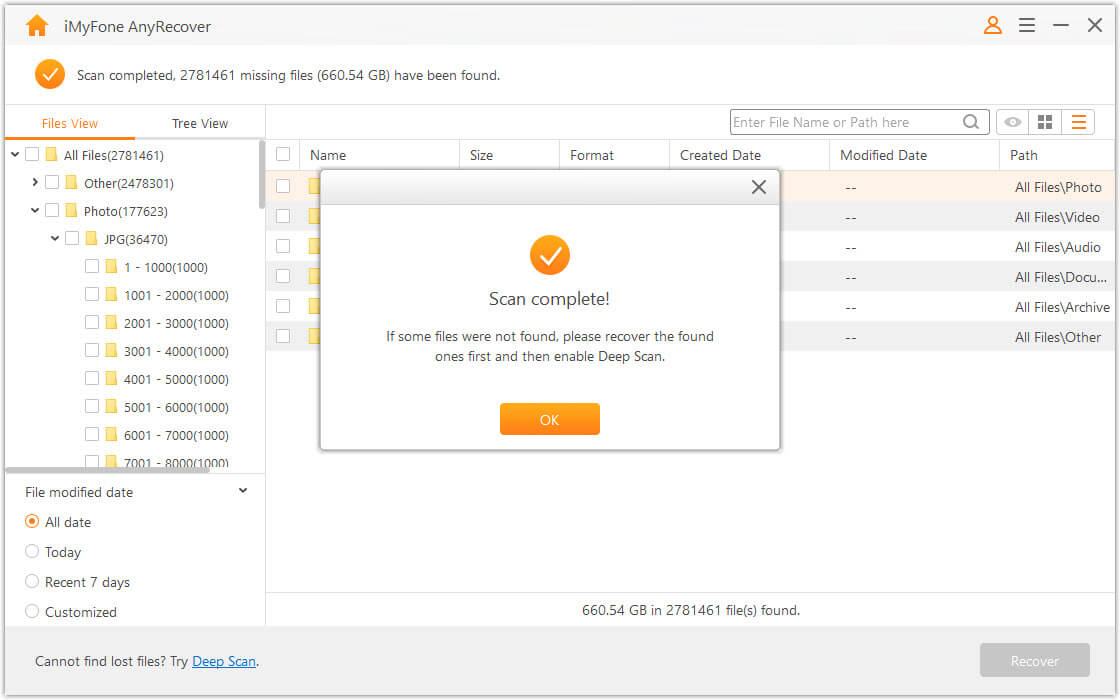Screen dimensions: 1120x700
Task: Close the Scan complete dialog
Action: coord(759,187)
